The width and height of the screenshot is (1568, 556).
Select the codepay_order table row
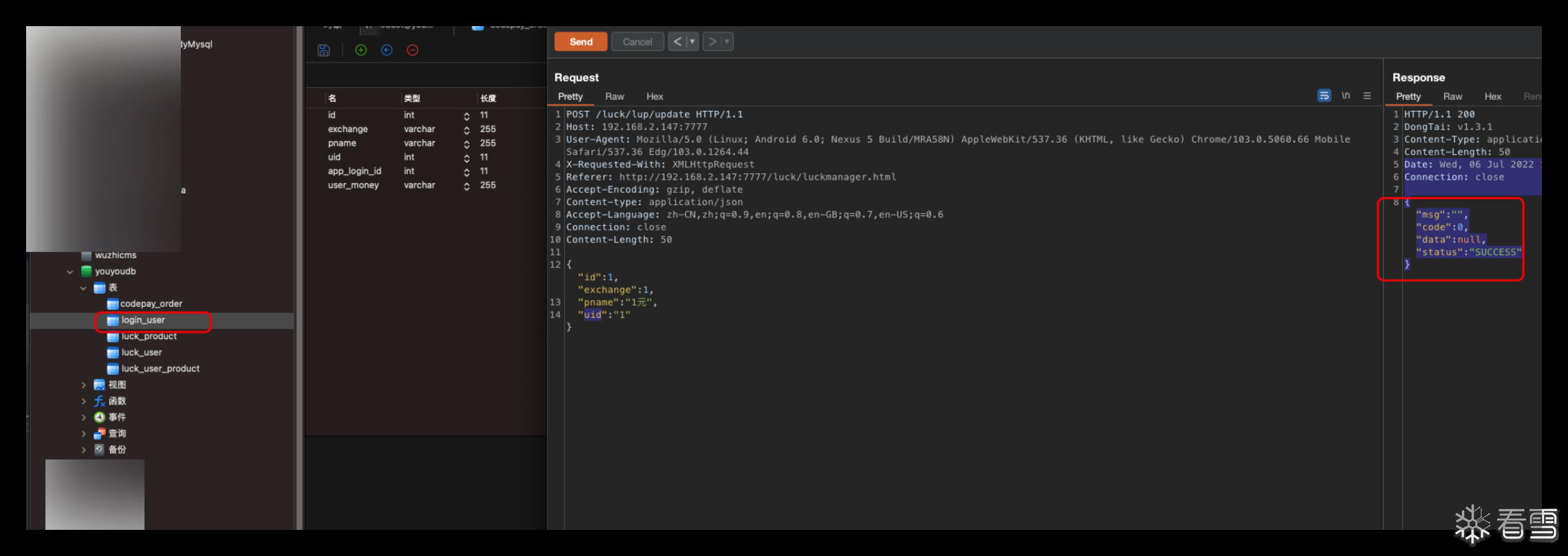[x=162, y=303]
